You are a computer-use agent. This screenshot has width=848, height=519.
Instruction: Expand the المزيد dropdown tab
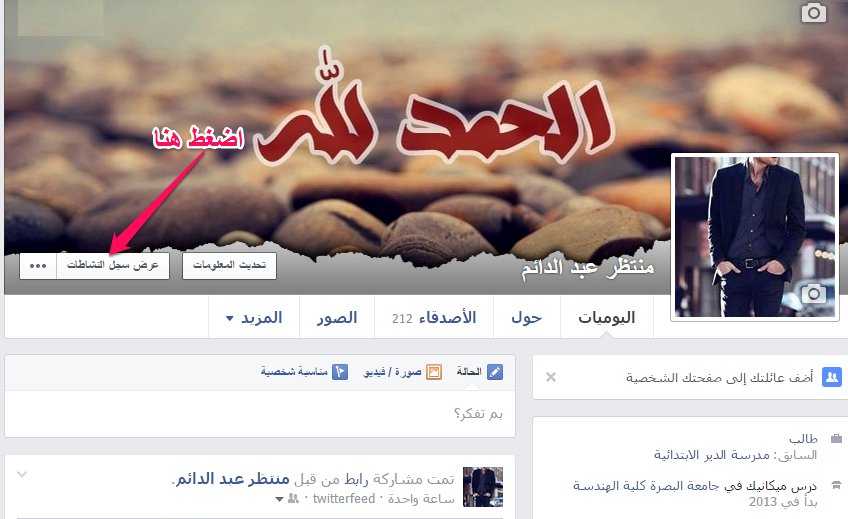[254, 317]
